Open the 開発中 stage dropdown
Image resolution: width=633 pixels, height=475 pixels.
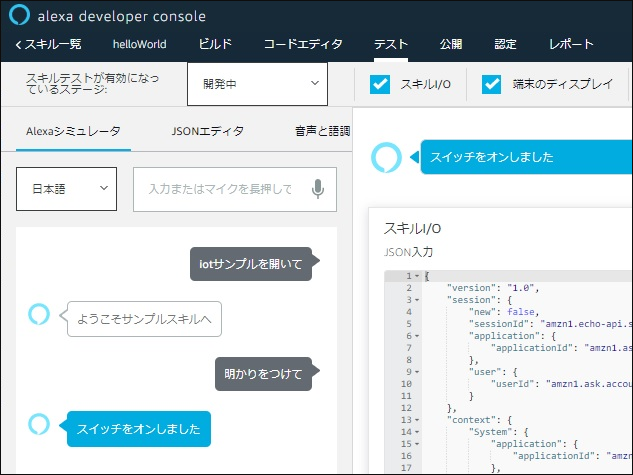point(257,84)
